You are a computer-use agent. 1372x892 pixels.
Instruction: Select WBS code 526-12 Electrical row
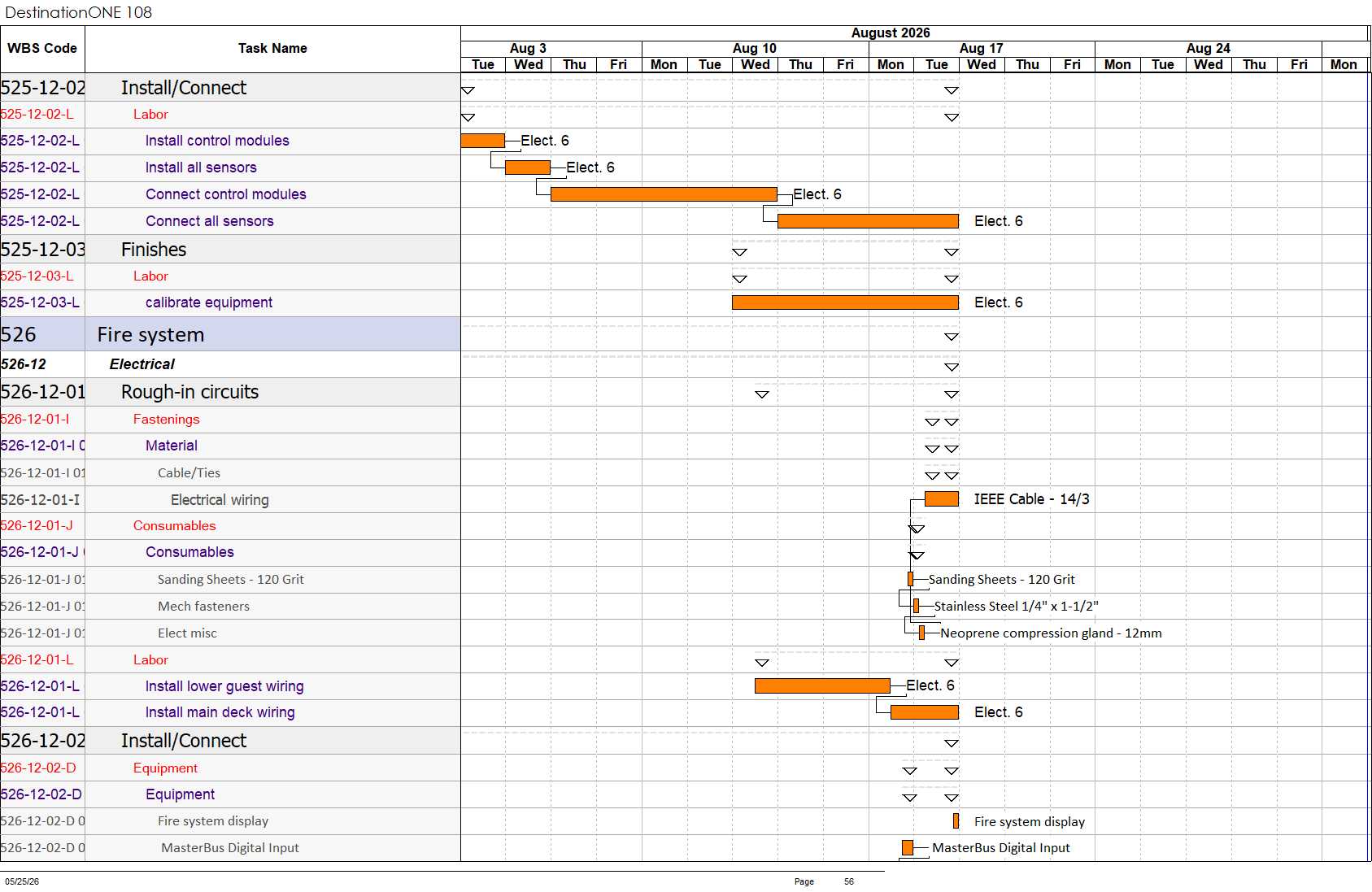click(x=230, y=364)
